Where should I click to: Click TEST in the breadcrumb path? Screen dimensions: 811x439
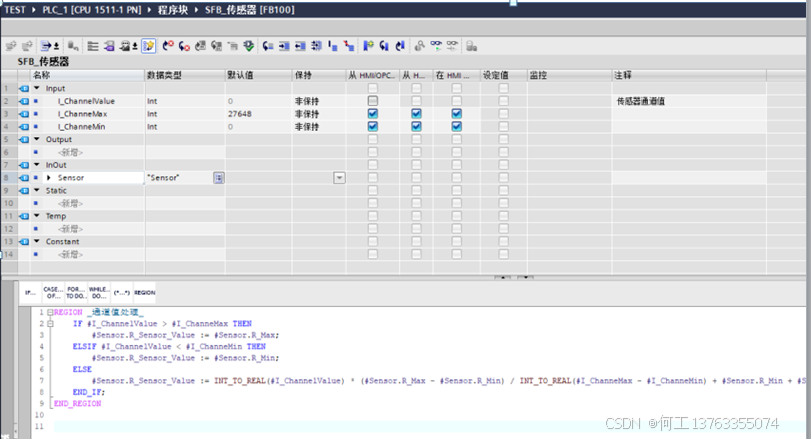15,10
